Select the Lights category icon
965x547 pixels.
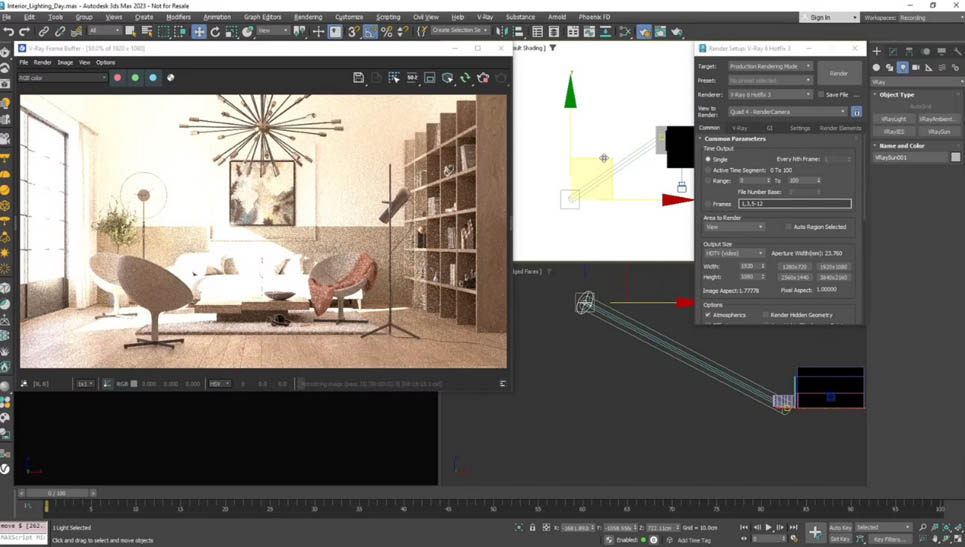[902, 68]
